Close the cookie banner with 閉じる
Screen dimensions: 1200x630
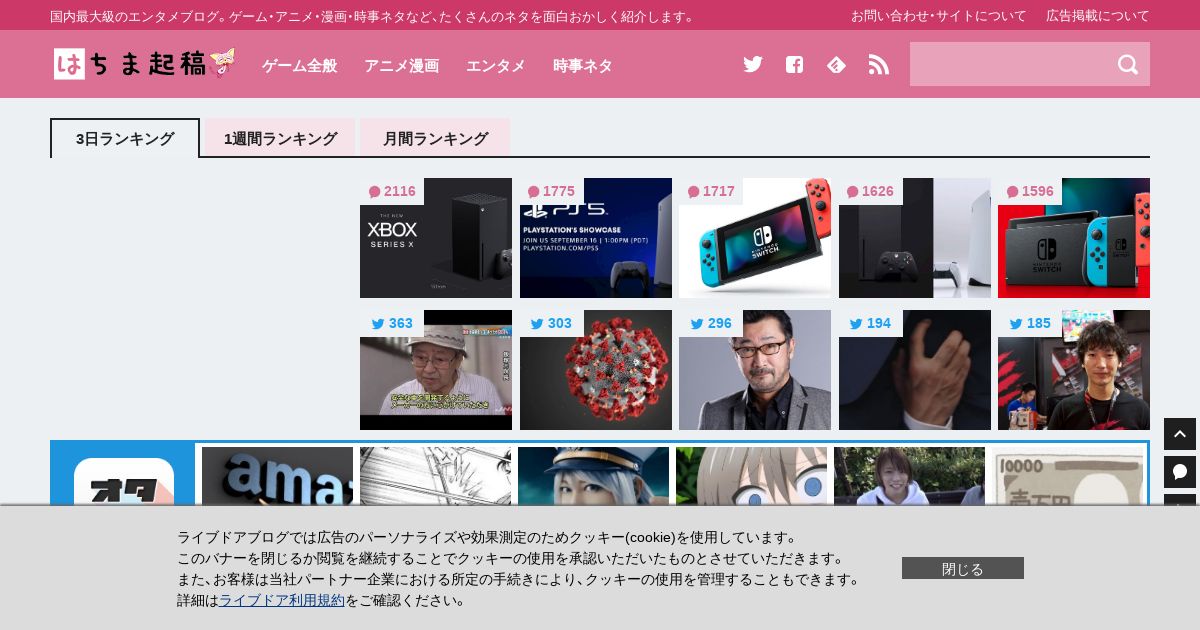click(963, 568)
